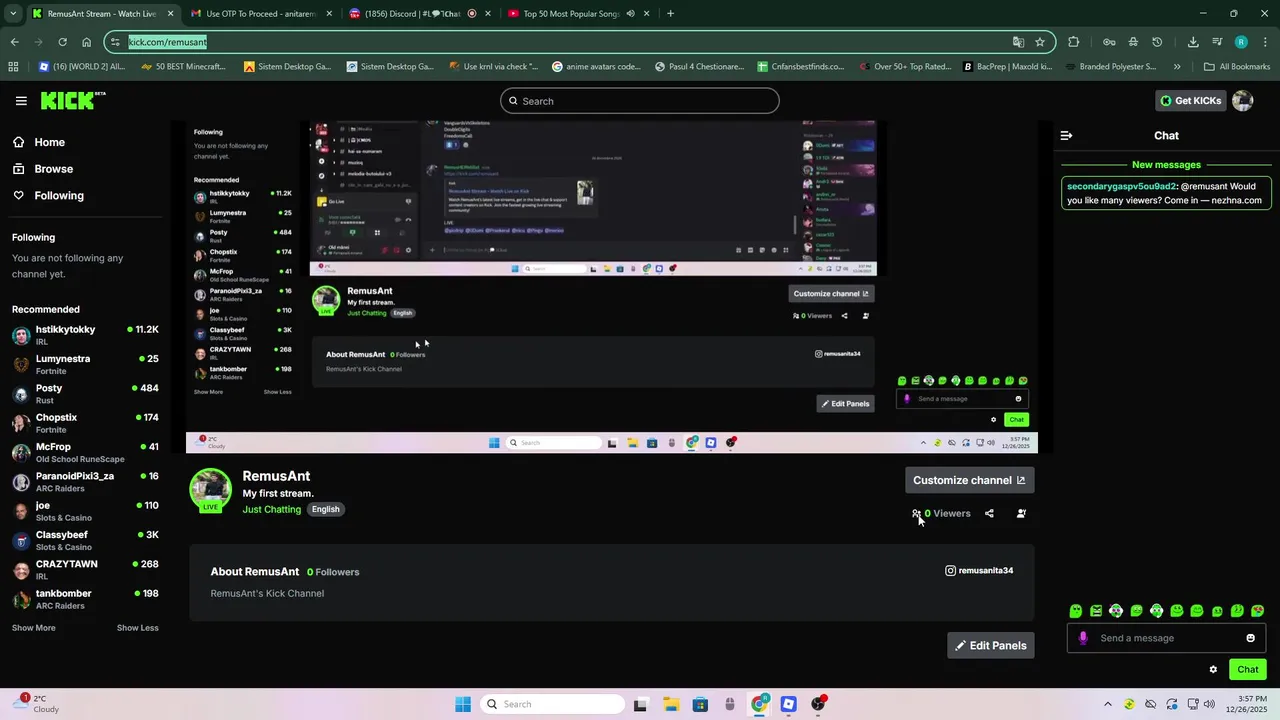The width and height of the screenshot is (1280, 720).
Task: Open Lumynestra recommended channel
Action: tap(85, 364)
